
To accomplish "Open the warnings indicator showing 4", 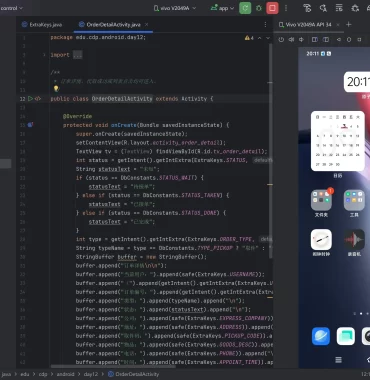I will pos(249,38).
